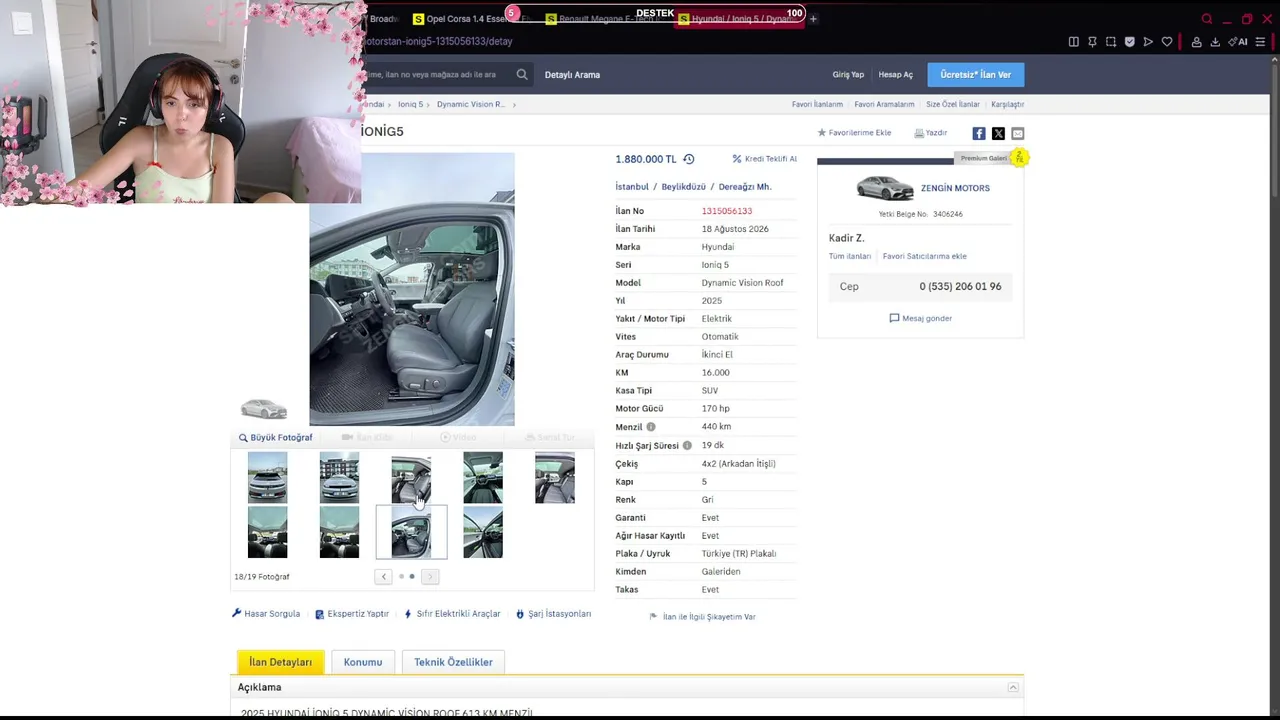This screenshot has height=720, width=1280.
Task: Go to previous thumbnail page arrow
Action: [383, 576]
